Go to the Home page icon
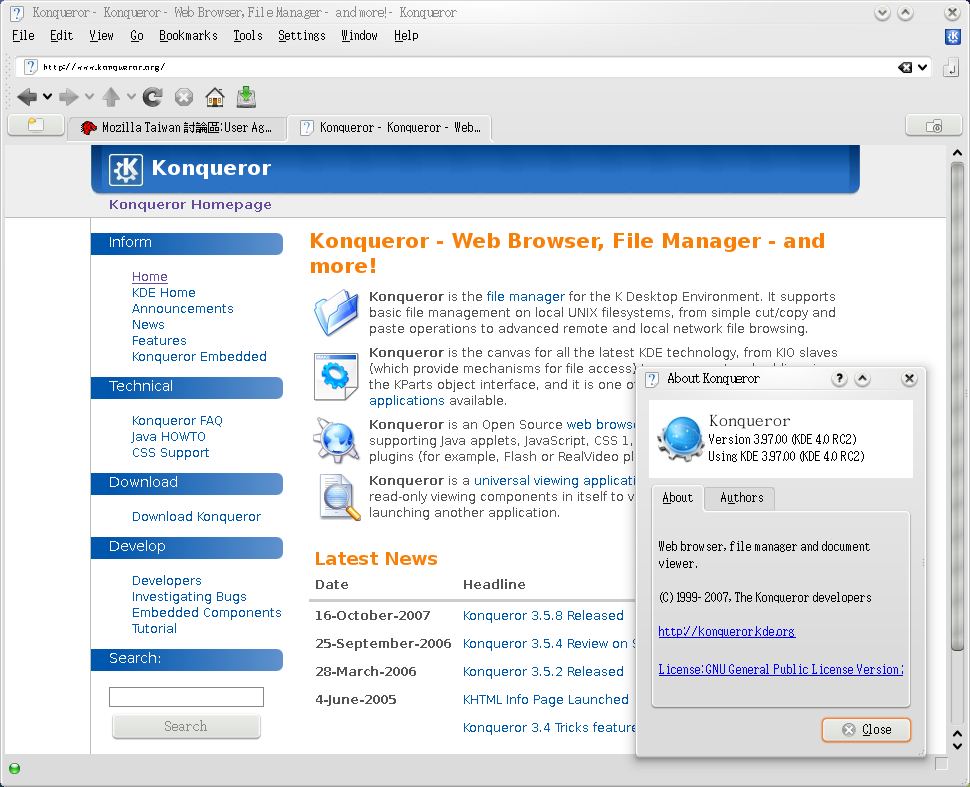 (214, 97)
